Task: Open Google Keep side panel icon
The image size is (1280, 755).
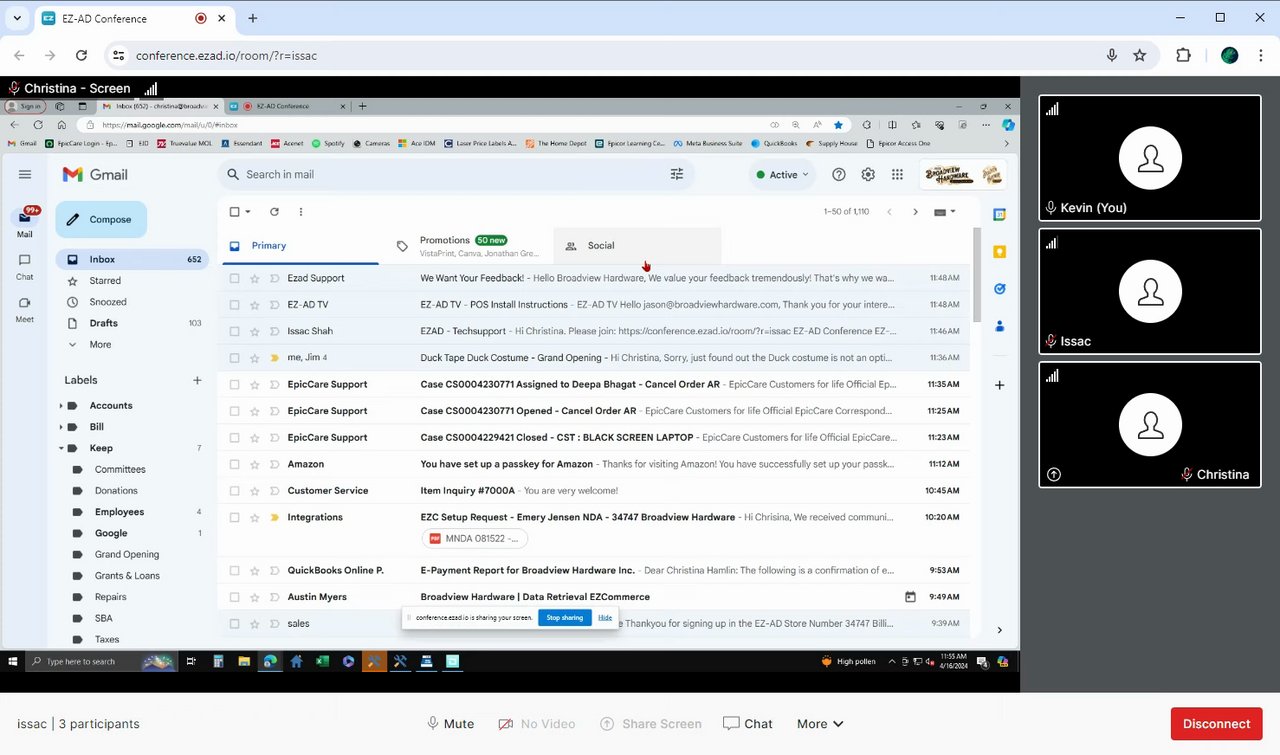Action: tap(999, 252)
